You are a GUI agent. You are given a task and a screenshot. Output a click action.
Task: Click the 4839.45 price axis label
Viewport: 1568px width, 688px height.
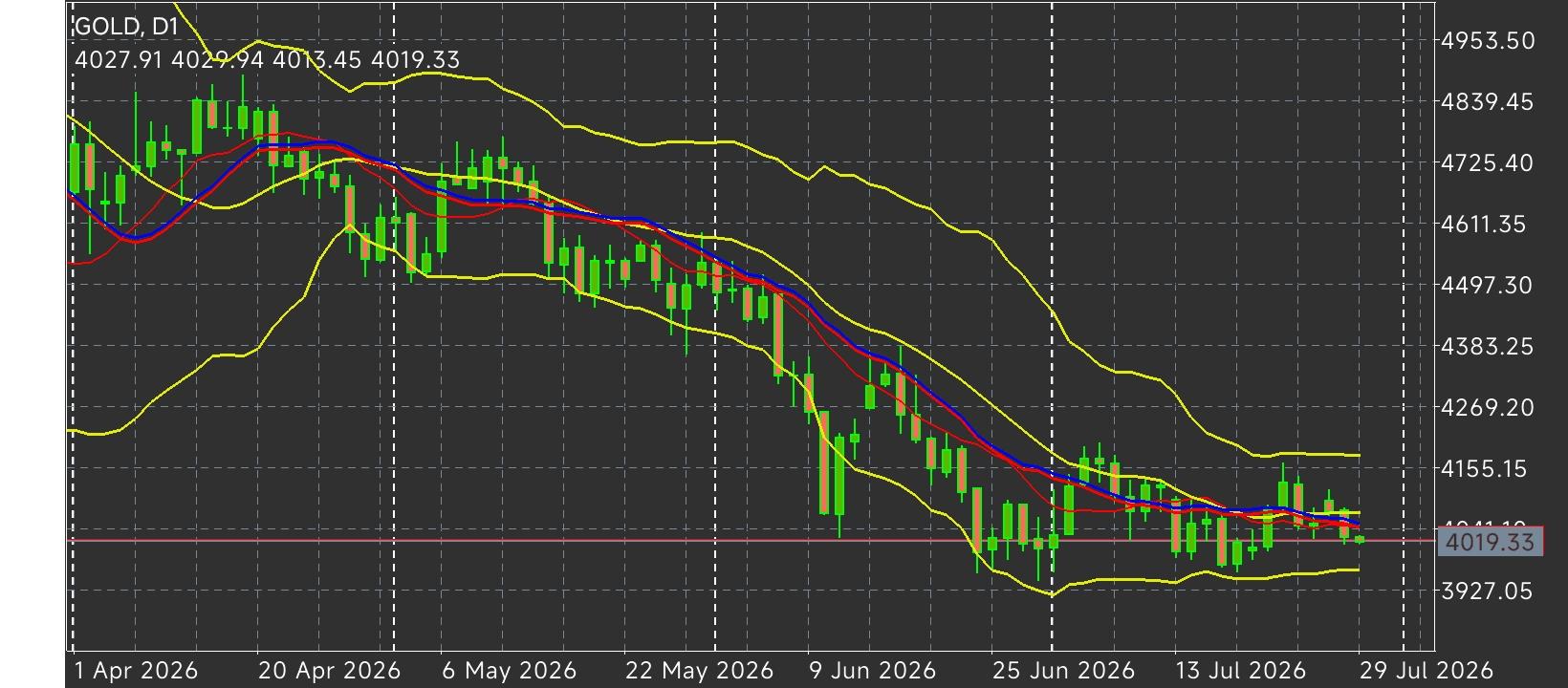1488,101
